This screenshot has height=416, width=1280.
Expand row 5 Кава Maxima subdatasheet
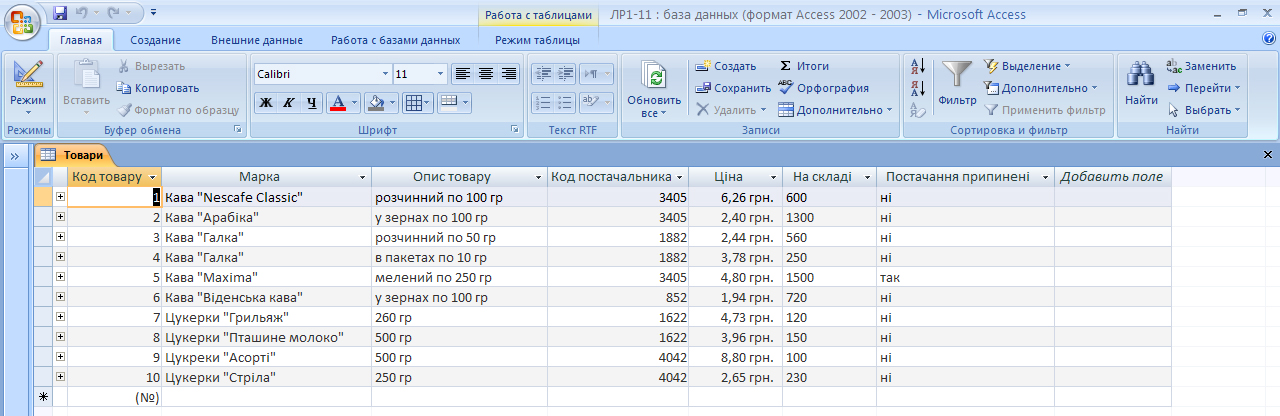point(60,277)
